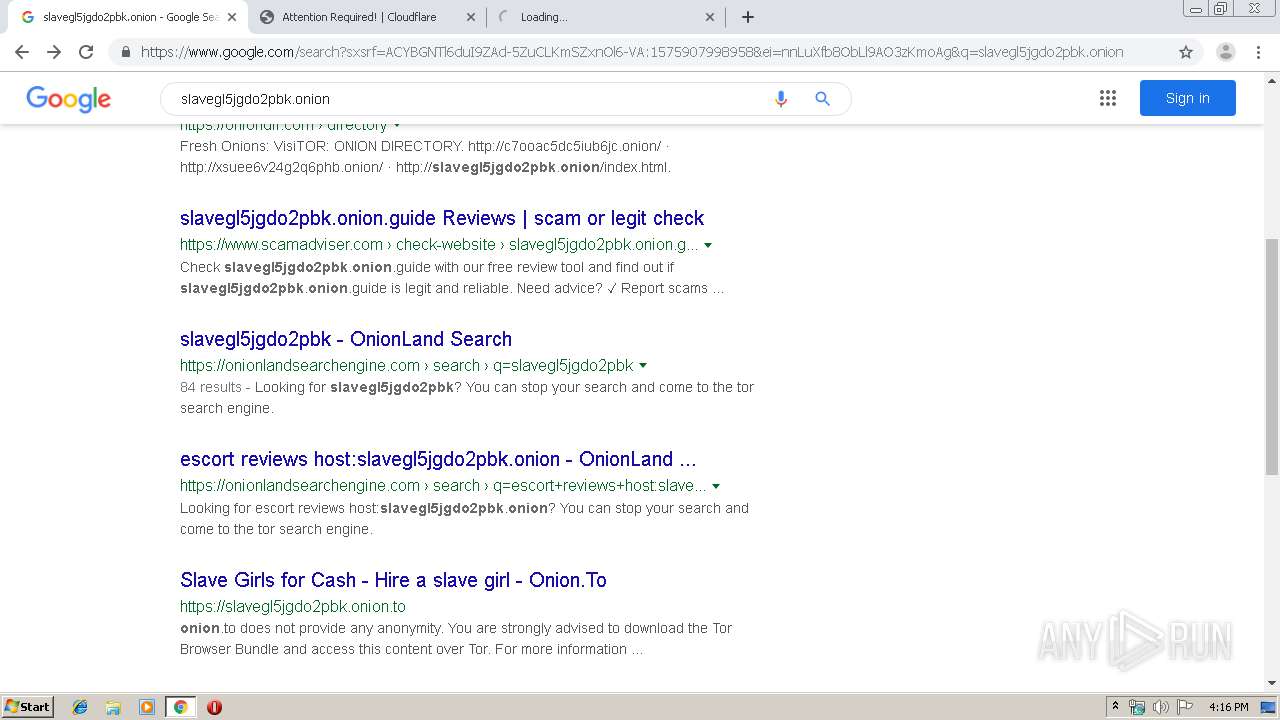
Task: Bookmark this page with the star icon
Action: tap(1186, 52)
